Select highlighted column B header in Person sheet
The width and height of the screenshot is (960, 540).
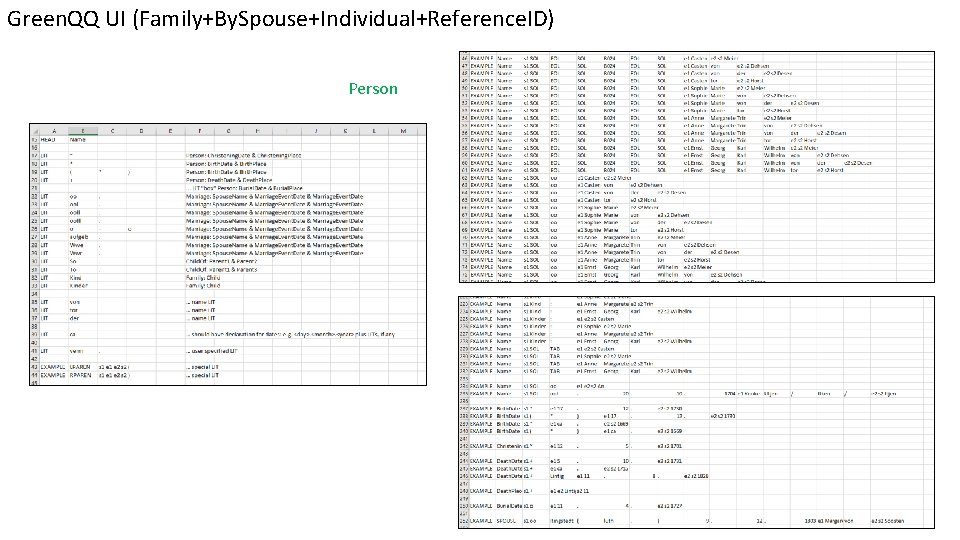83,131
